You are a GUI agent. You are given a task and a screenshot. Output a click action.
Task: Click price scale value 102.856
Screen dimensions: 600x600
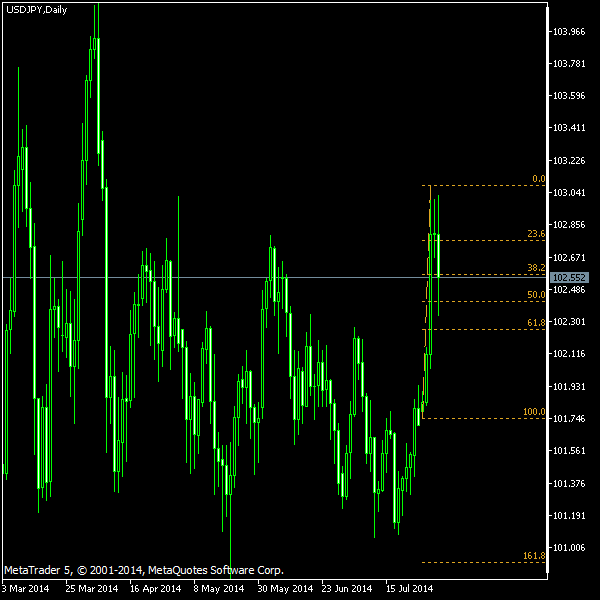pyautogui.click(x=569, y=225)
